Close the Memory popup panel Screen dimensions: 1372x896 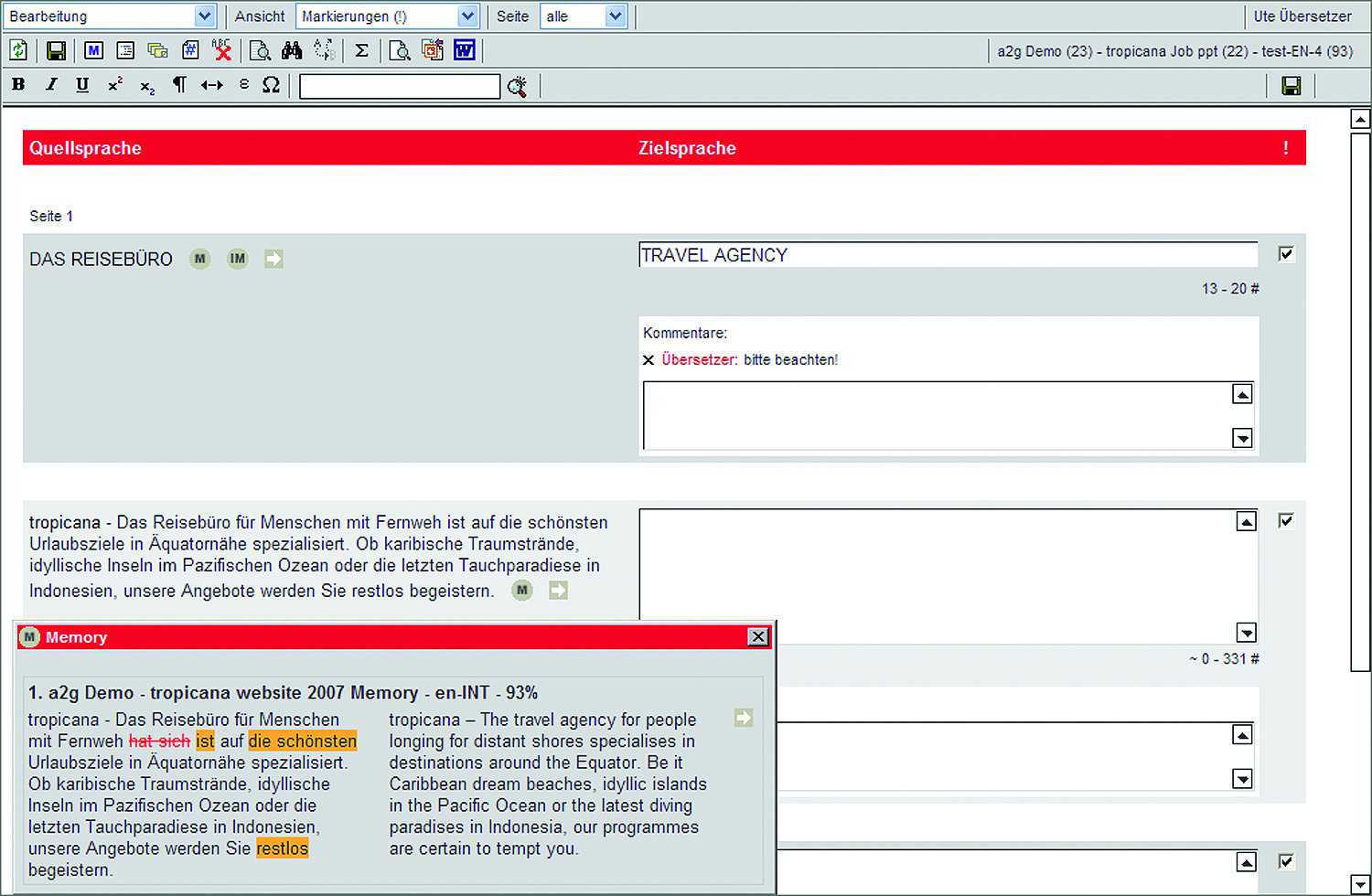coord(758,636)
